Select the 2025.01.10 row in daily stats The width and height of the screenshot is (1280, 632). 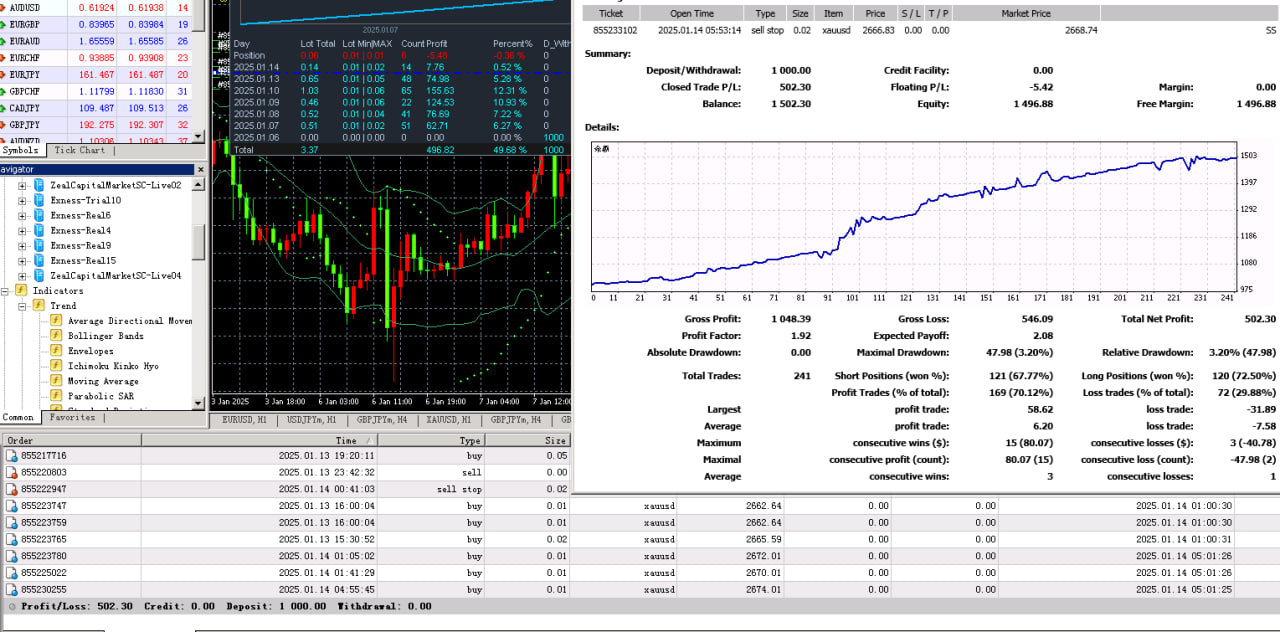[x=400, y=91]
